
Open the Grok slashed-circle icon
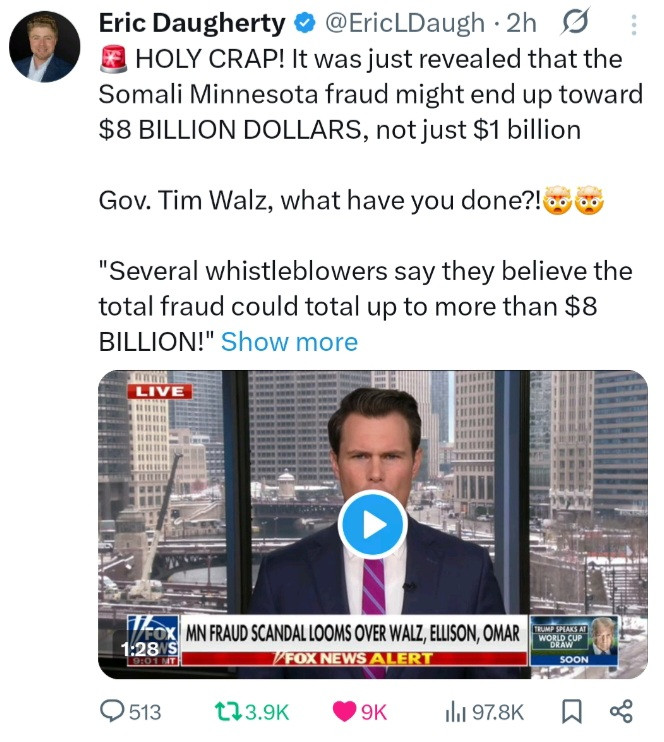pos(578,22)
